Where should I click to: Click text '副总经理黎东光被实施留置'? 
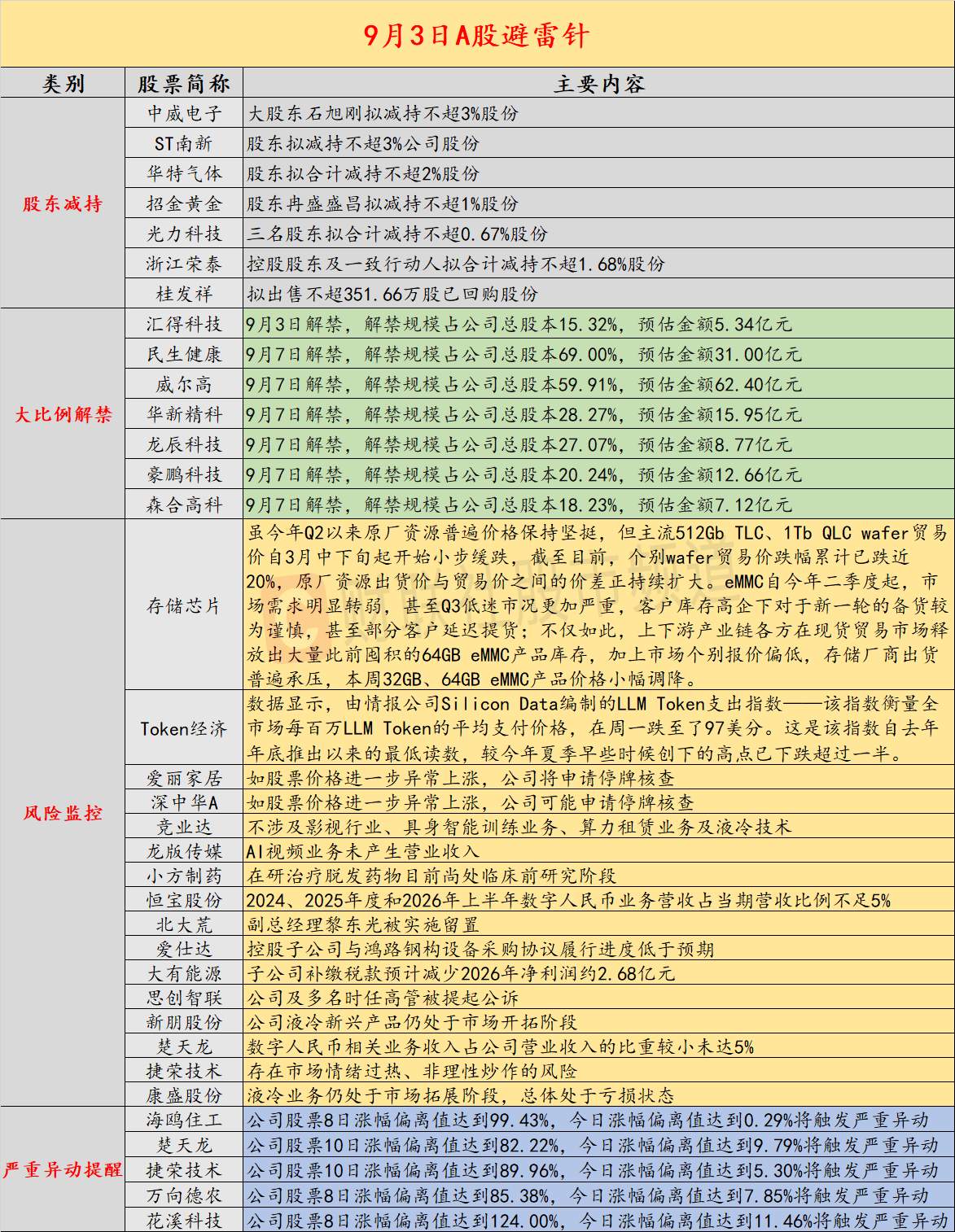363,925
